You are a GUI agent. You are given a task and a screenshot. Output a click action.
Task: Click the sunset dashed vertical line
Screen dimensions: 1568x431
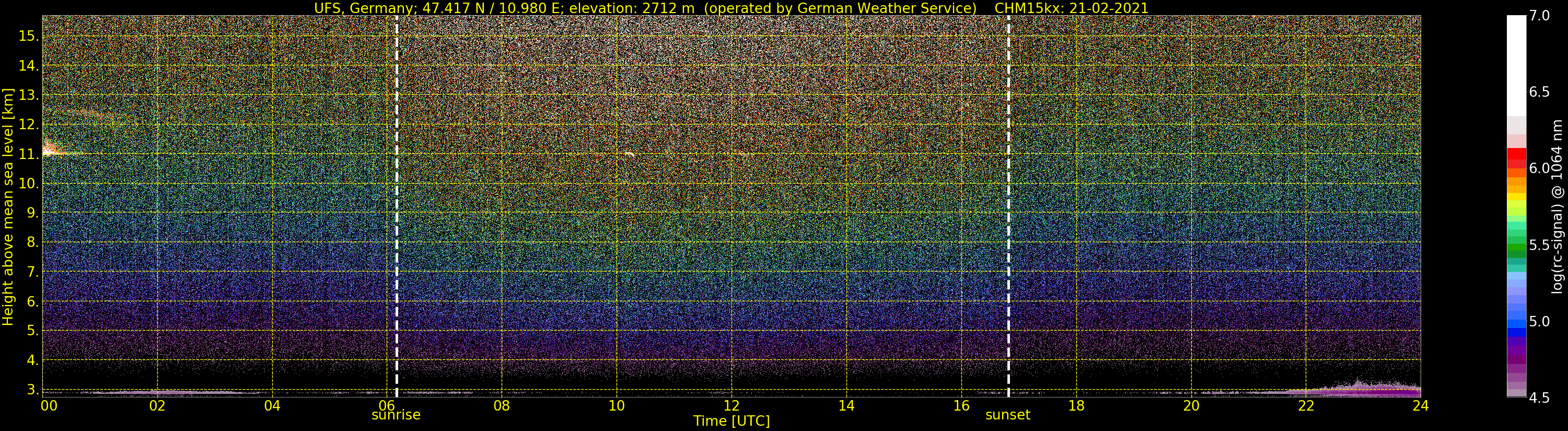[x=1008, y=206]
